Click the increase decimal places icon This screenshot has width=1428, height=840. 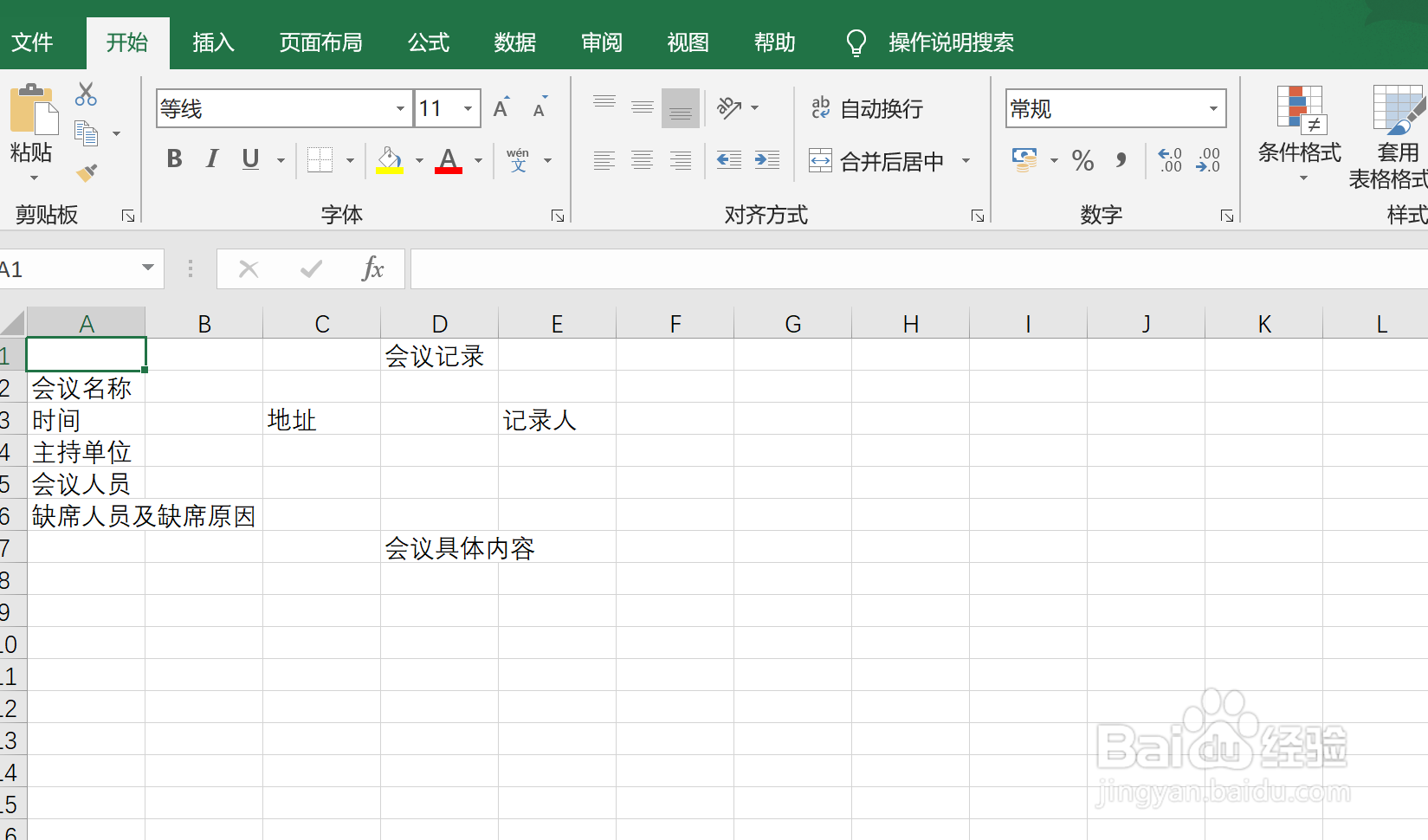click(1169, 161)
